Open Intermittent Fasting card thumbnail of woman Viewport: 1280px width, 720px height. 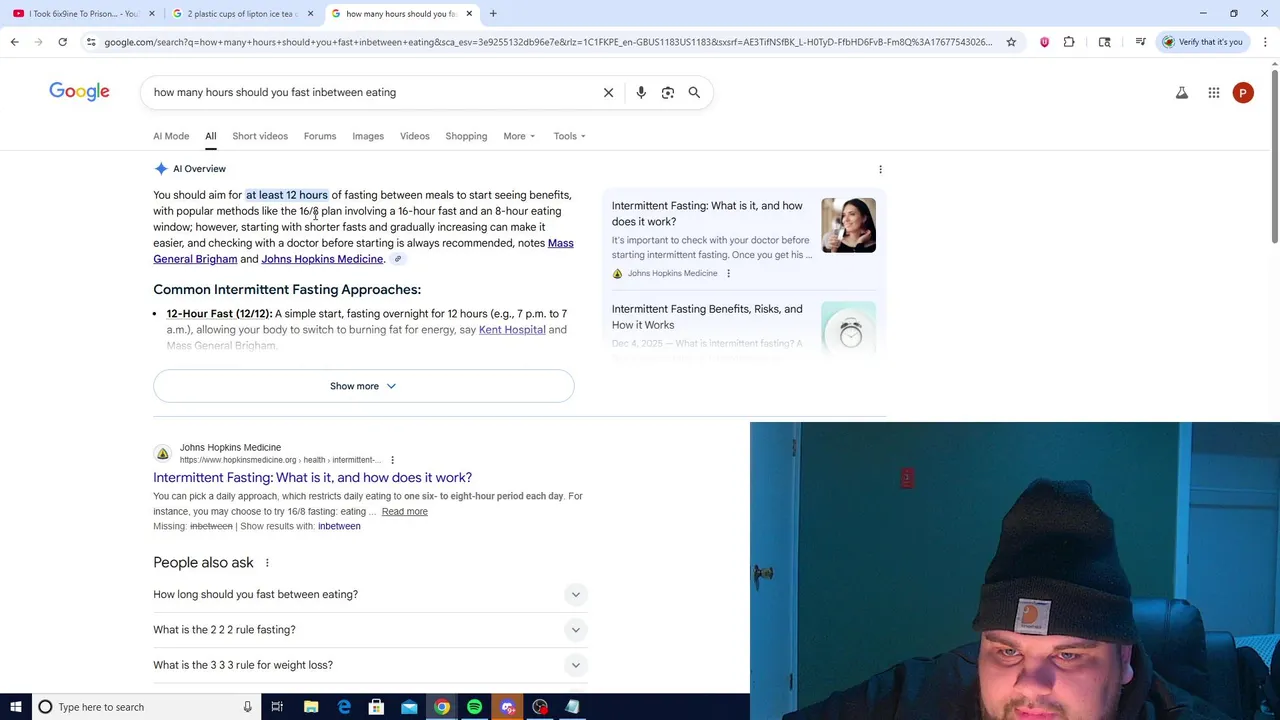[x=848, y=225]
